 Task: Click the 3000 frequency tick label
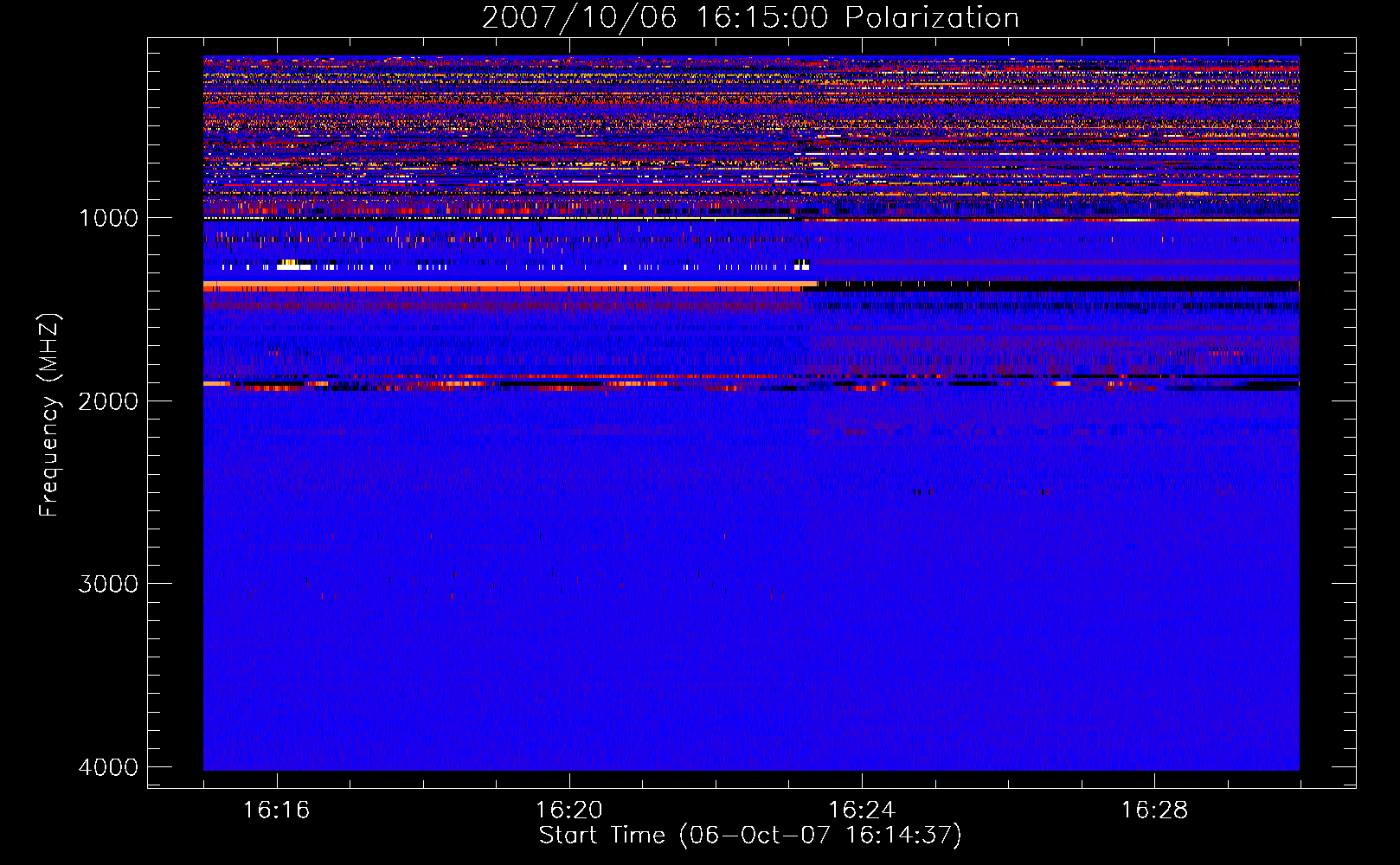[x=108, y=583]
